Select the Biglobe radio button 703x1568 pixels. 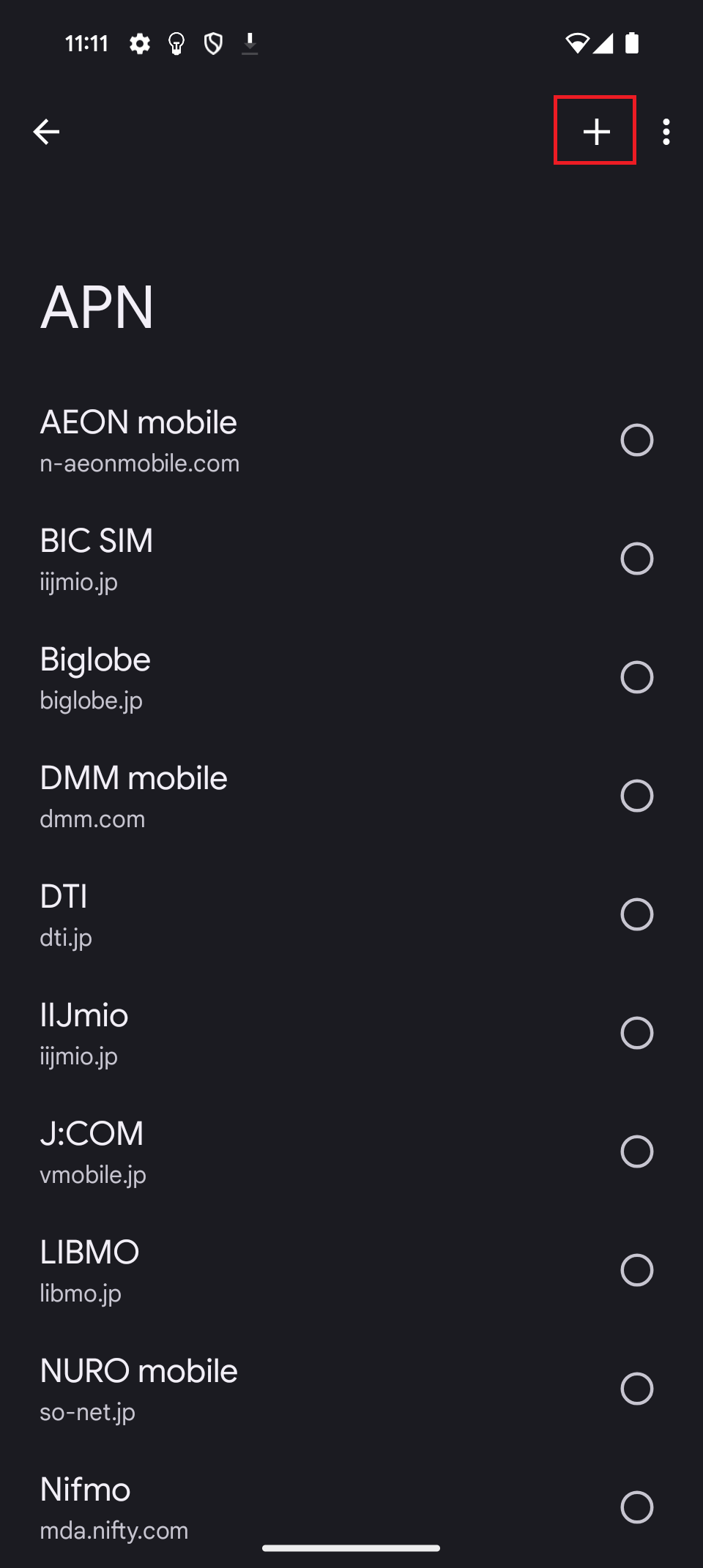pos(636,677)
